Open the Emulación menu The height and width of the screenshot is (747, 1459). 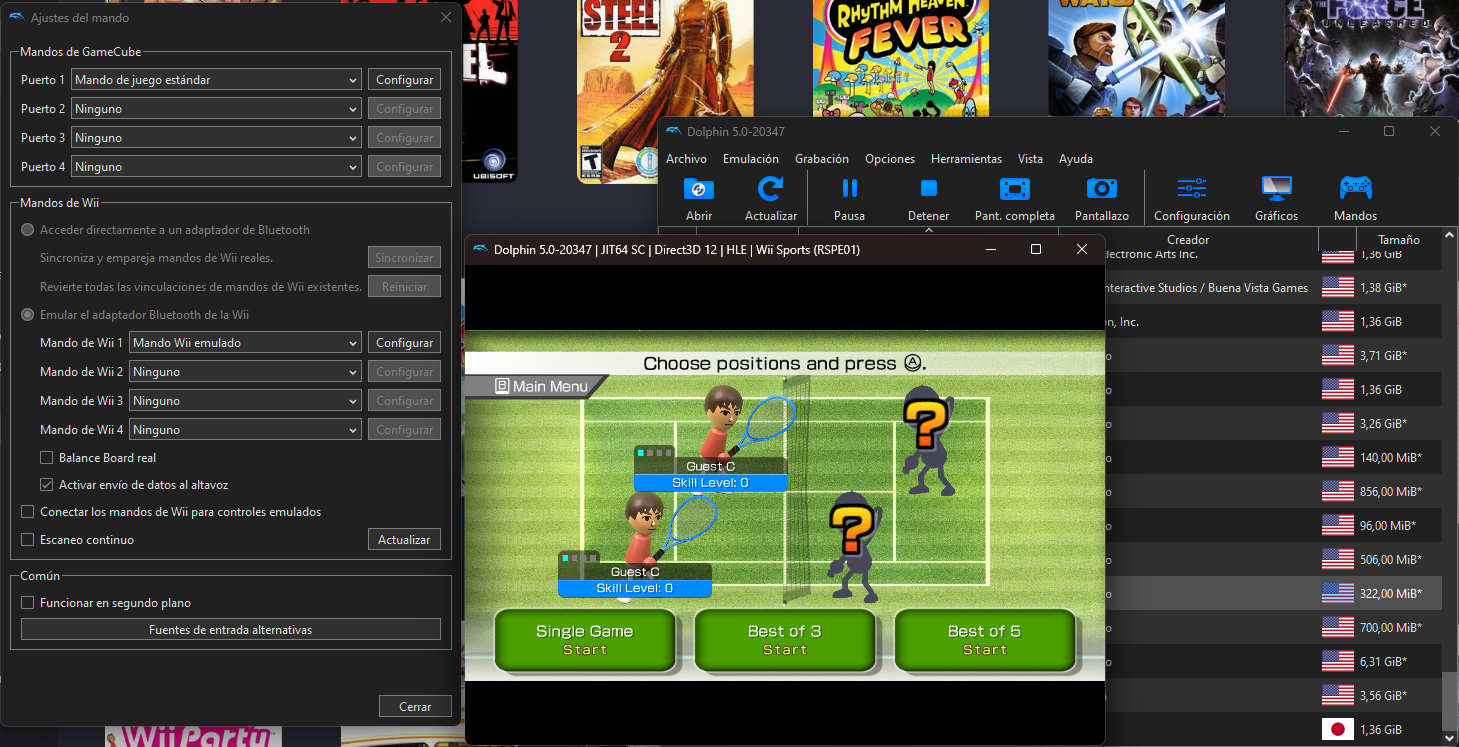point(751,159)
